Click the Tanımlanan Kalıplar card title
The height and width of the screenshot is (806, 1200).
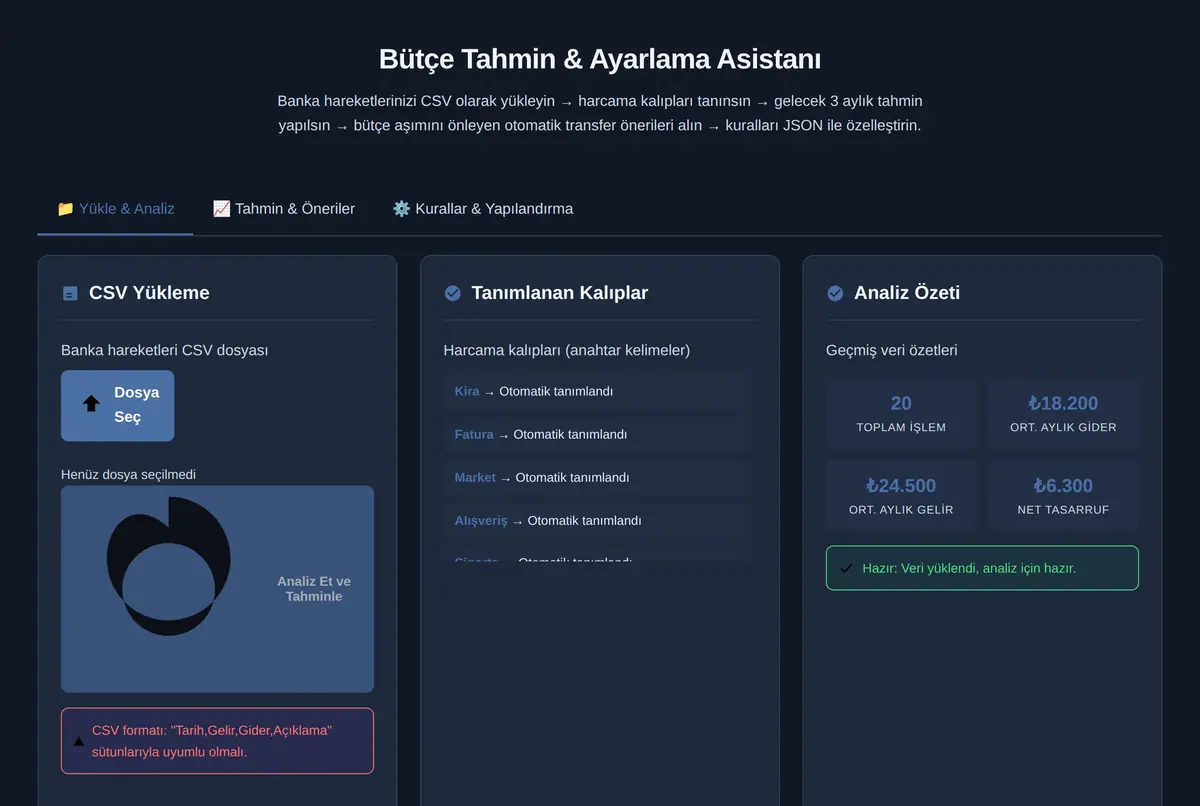pos(560,293)
